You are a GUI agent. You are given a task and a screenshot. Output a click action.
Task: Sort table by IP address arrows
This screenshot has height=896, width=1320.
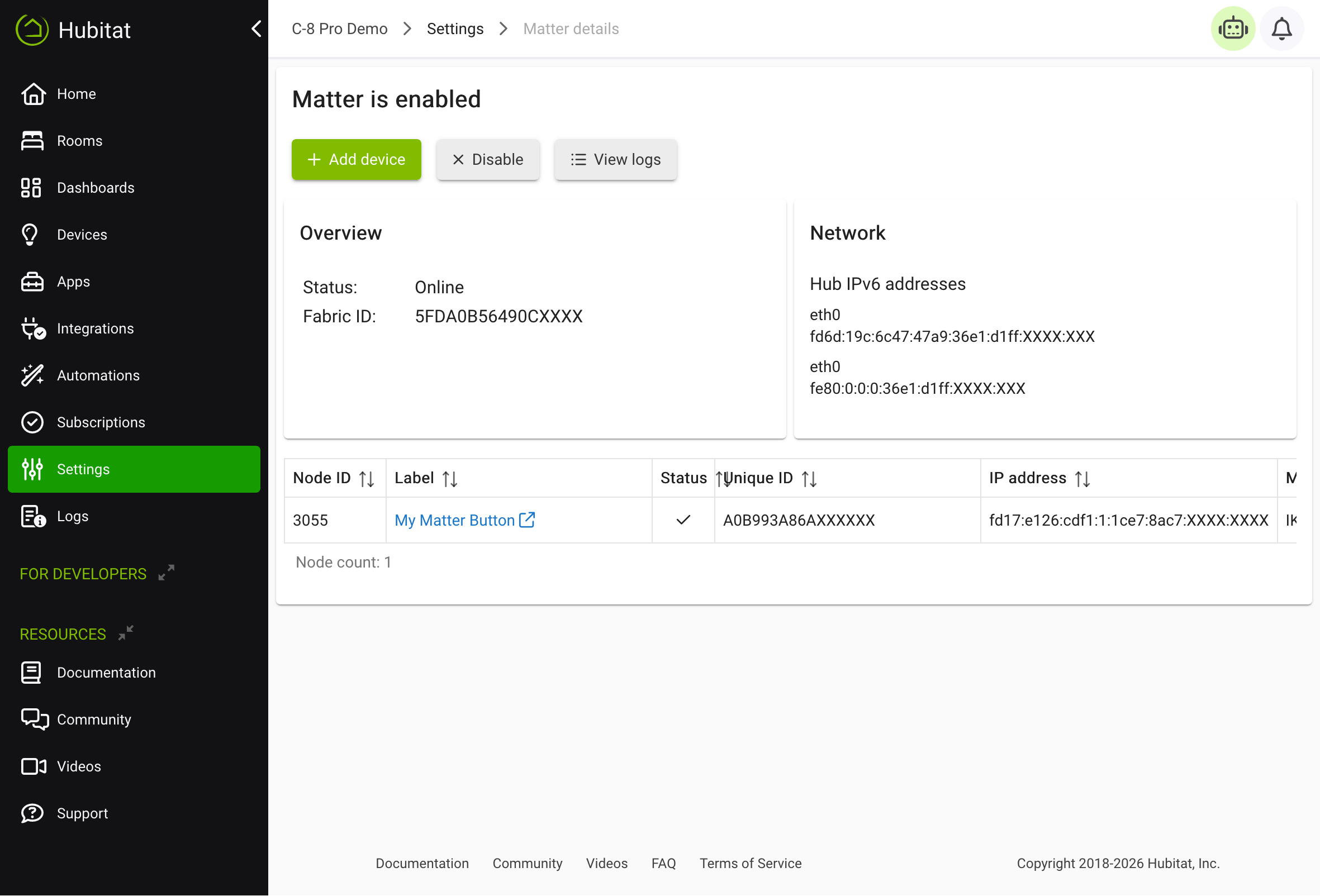[x=1082, y=479]
